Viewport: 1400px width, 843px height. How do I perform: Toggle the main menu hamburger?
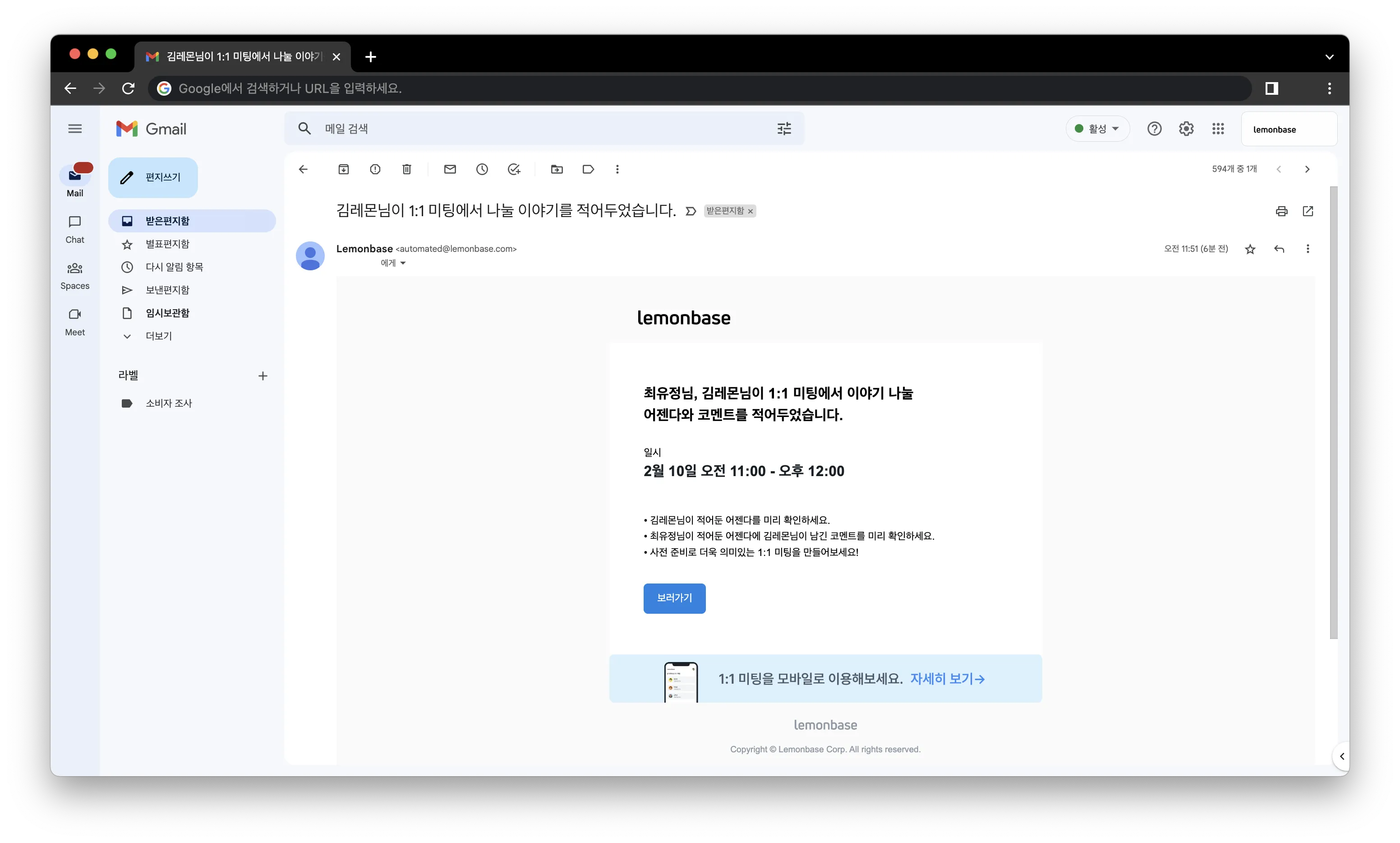point(75,129)
